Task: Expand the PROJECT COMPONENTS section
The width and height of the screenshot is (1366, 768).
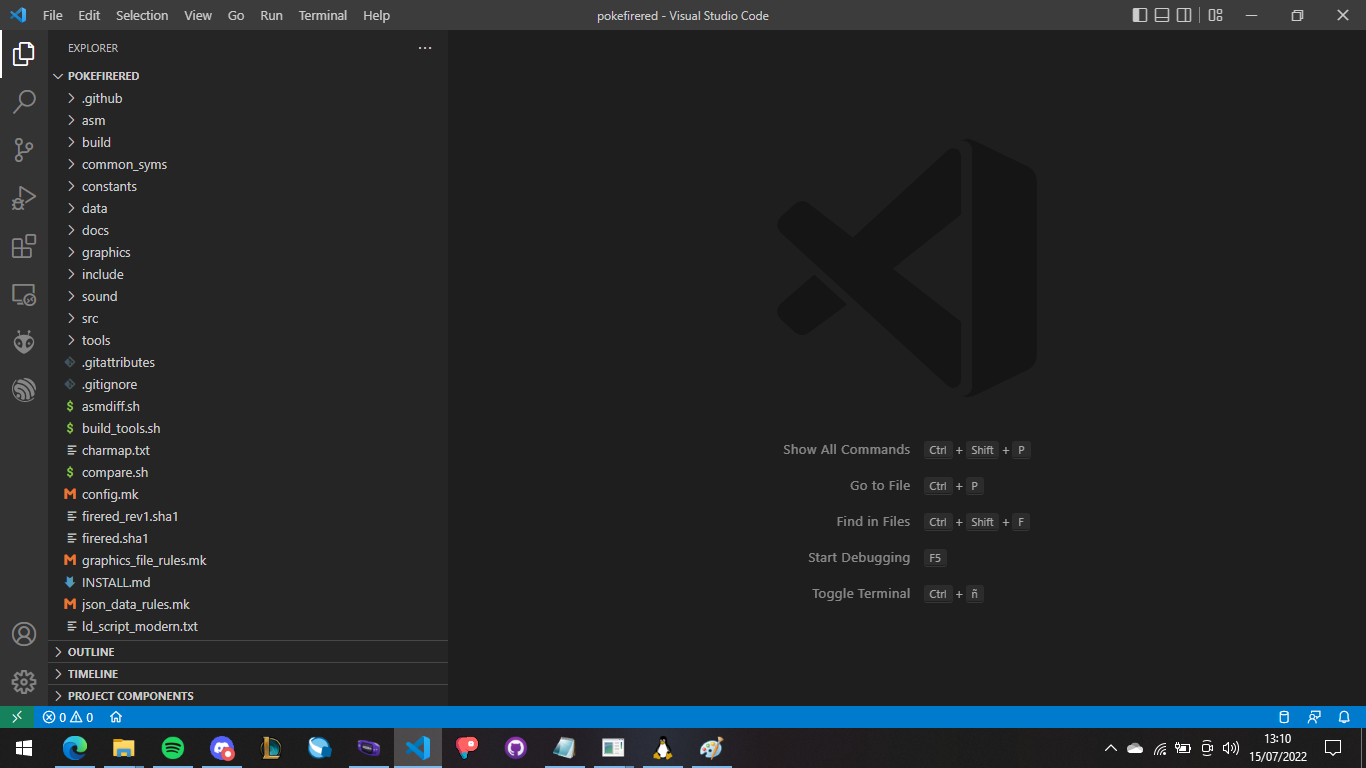Action: click(130, 696)
